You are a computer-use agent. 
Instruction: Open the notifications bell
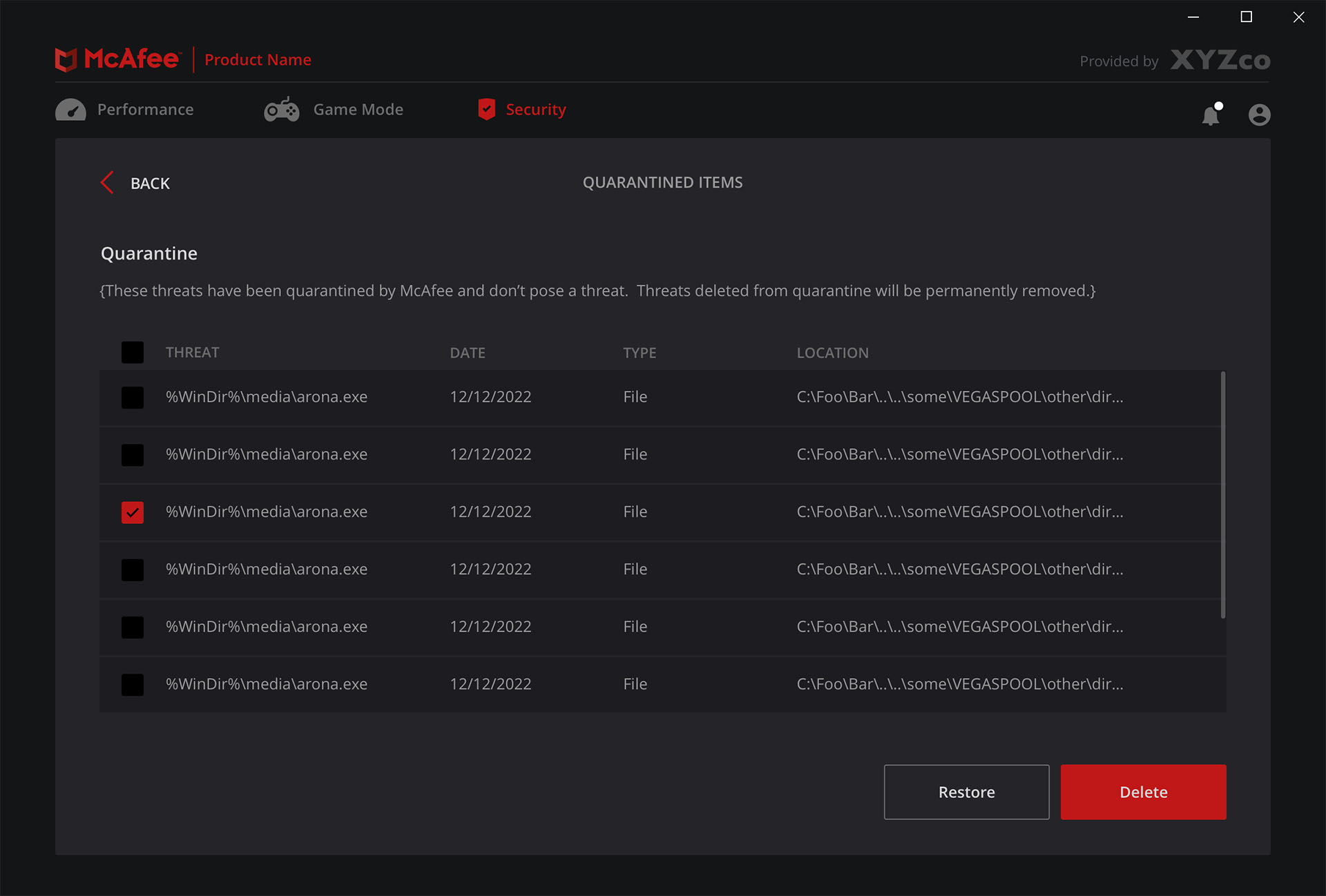[x=1211, y=114]
